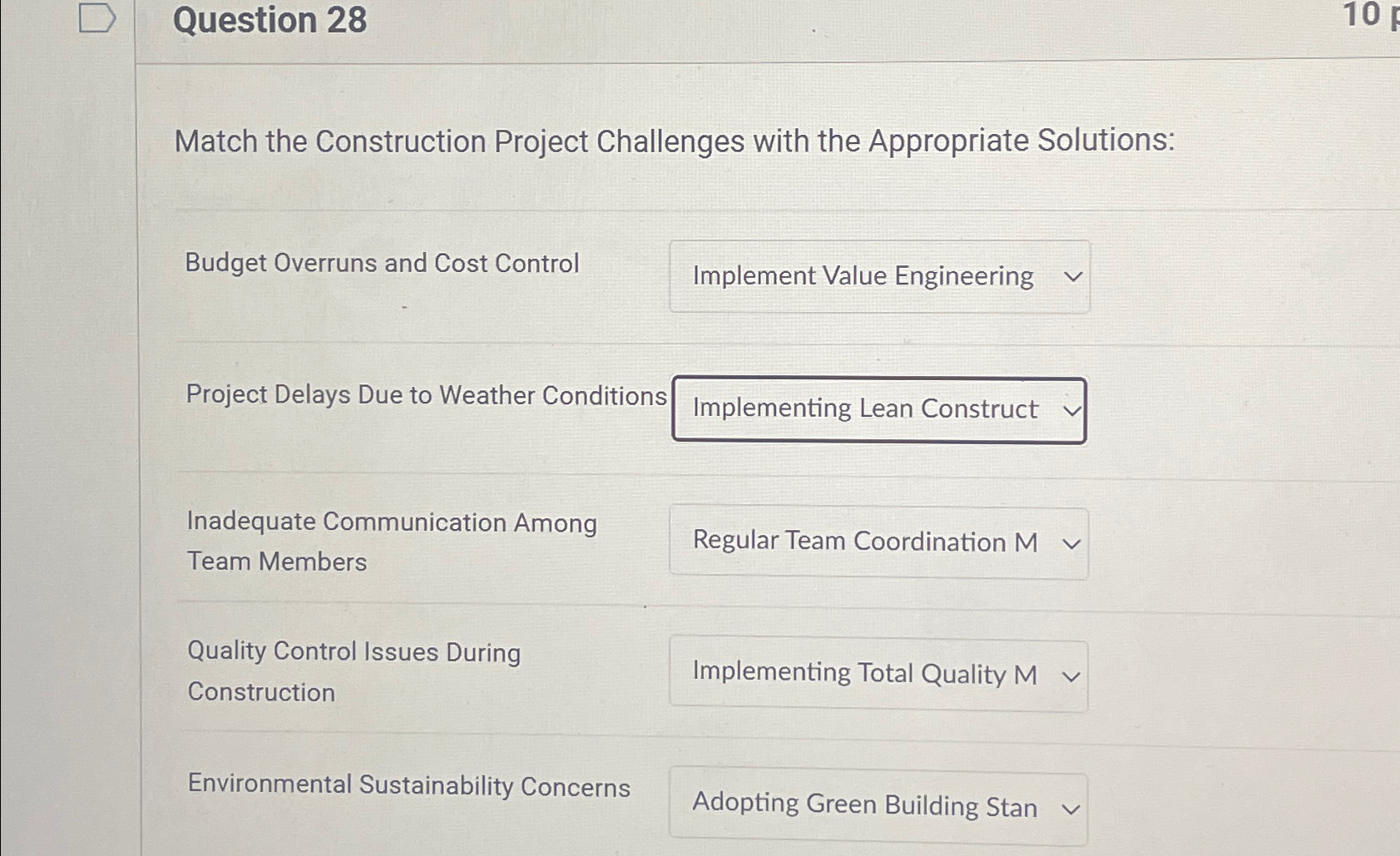Click 'Budget Overruns and Cost Control' label
This screenshot has width=1400, height=856.
[382, 264]
